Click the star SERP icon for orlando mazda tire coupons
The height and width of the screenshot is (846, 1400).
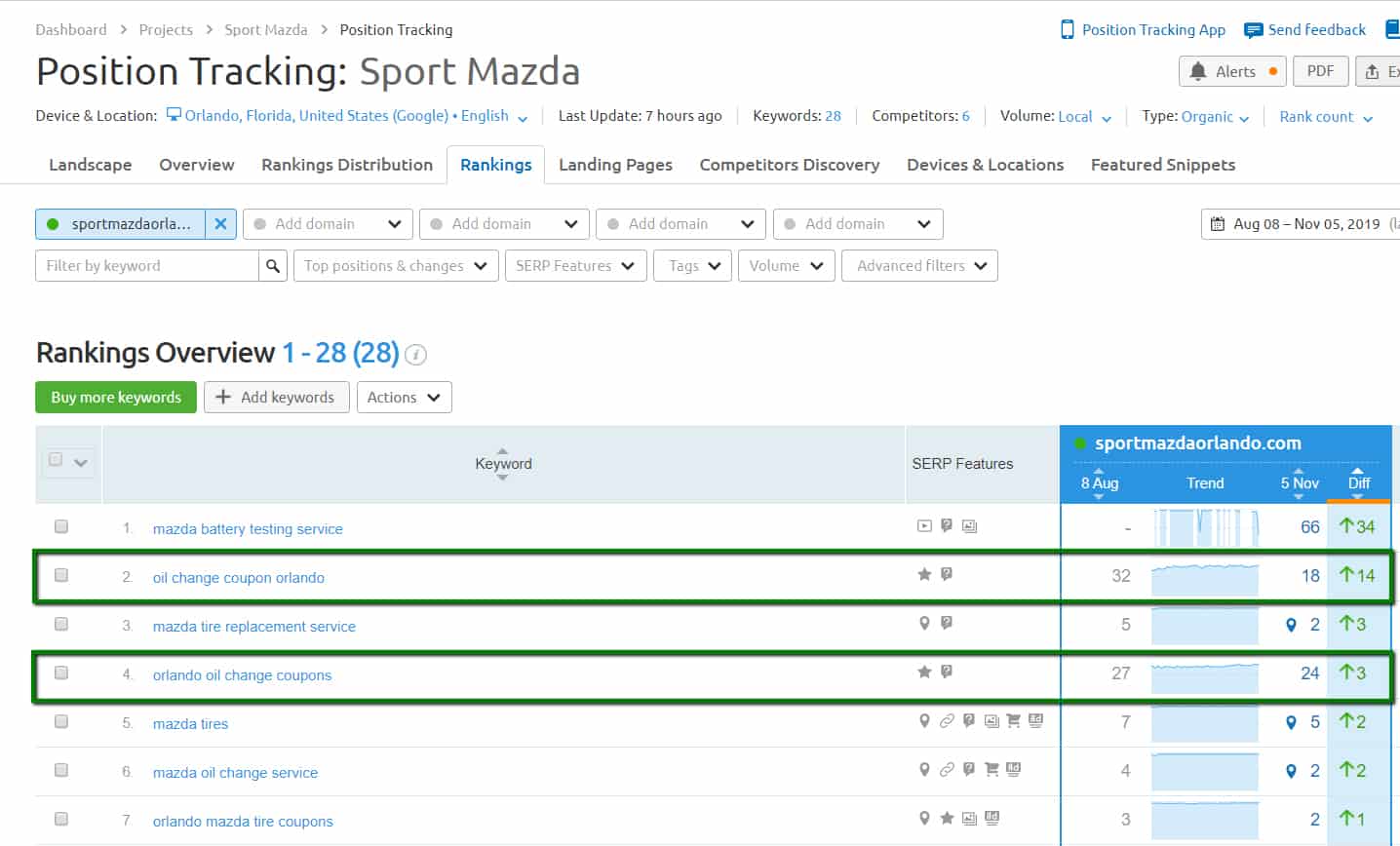(947, 819)
